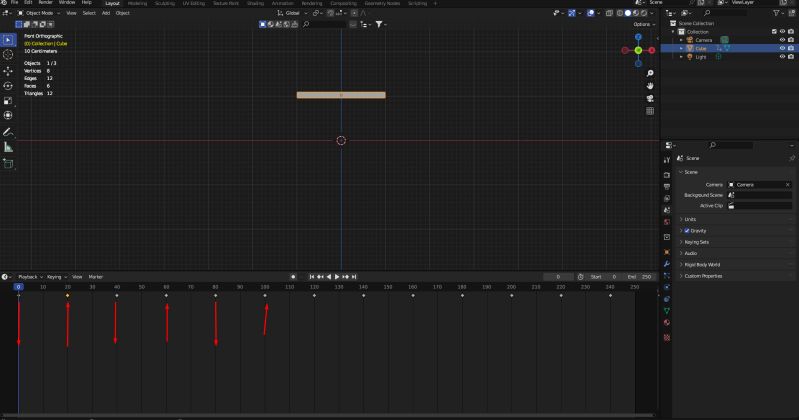The height and width of the screenshot is (420, 799).
Task: Expand the Custom Properties panel
Action: coord(735,276)
